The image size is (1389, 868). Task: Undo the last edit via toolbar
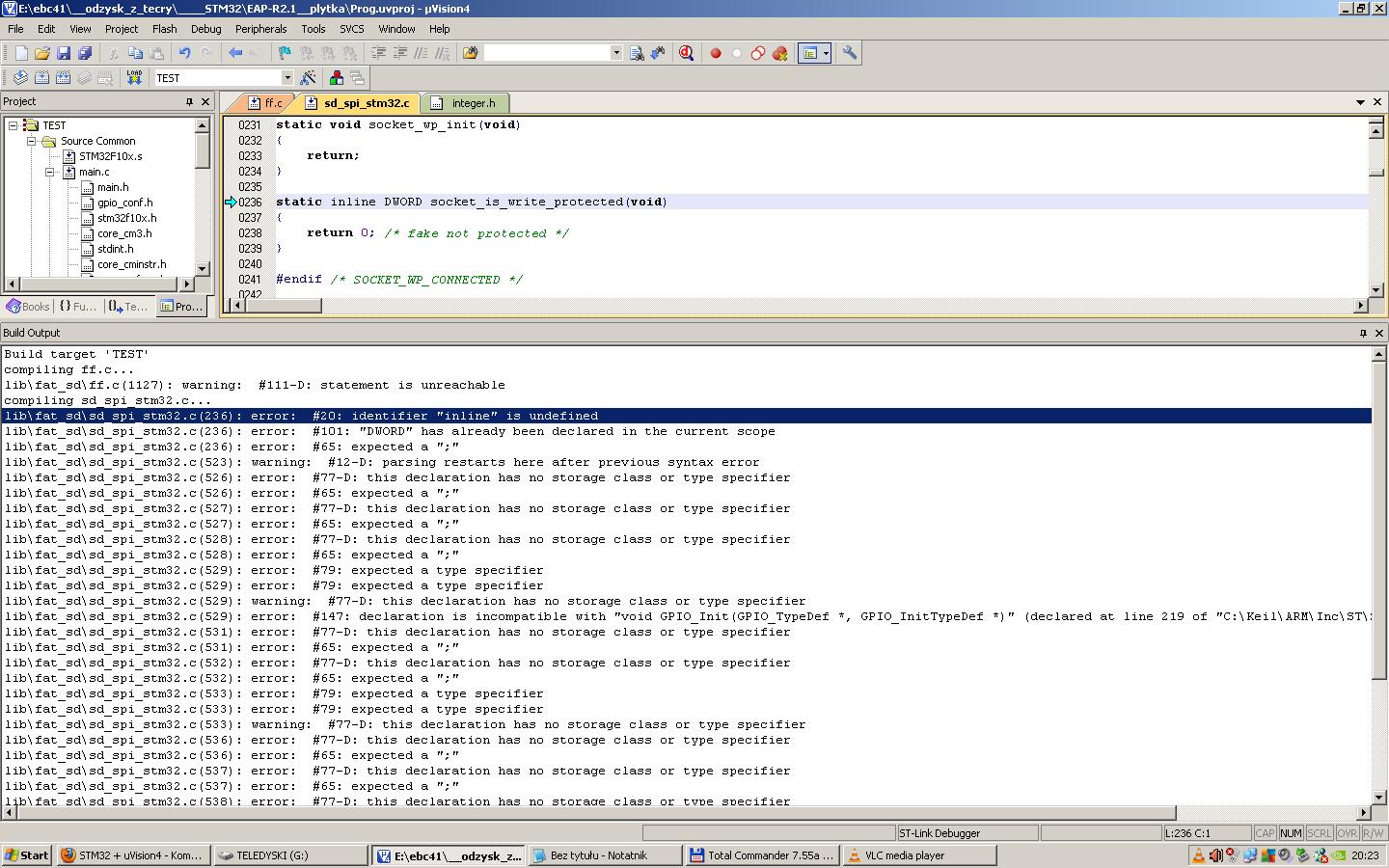(x=184, y=53)
